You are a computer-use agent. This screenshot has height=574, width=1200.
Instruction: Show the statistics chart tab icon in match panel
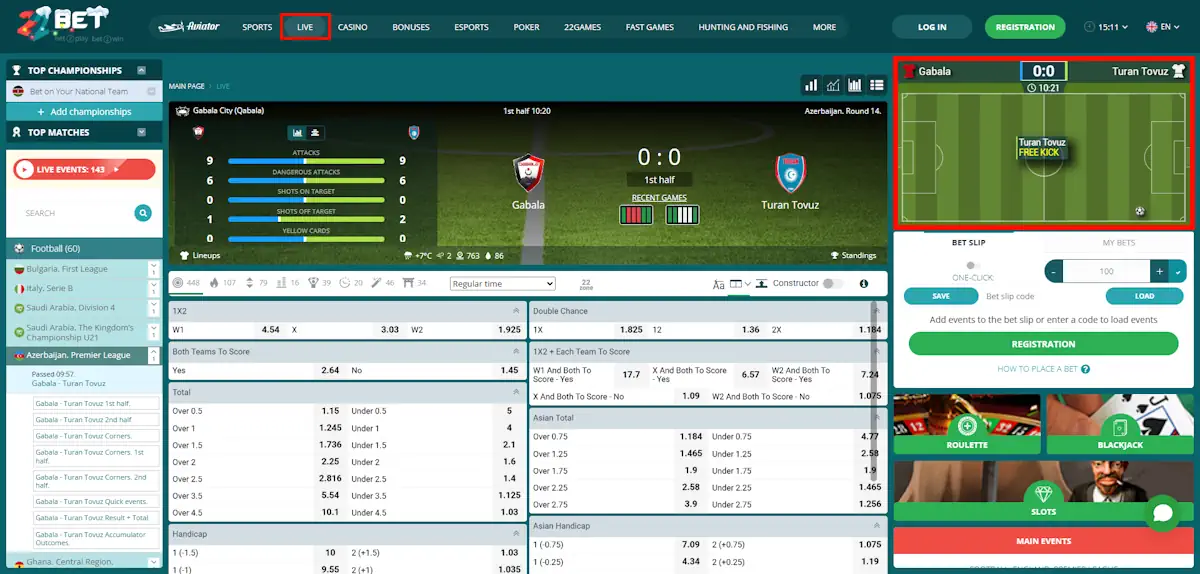click(298, 133)
